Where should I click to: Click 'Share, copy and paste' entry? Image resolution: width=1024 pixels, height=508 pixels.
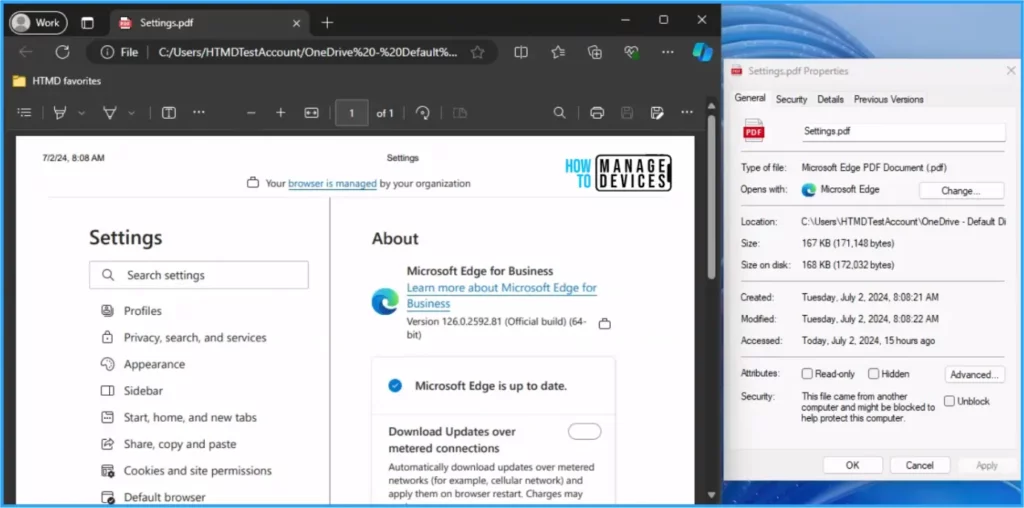(180, 444)
